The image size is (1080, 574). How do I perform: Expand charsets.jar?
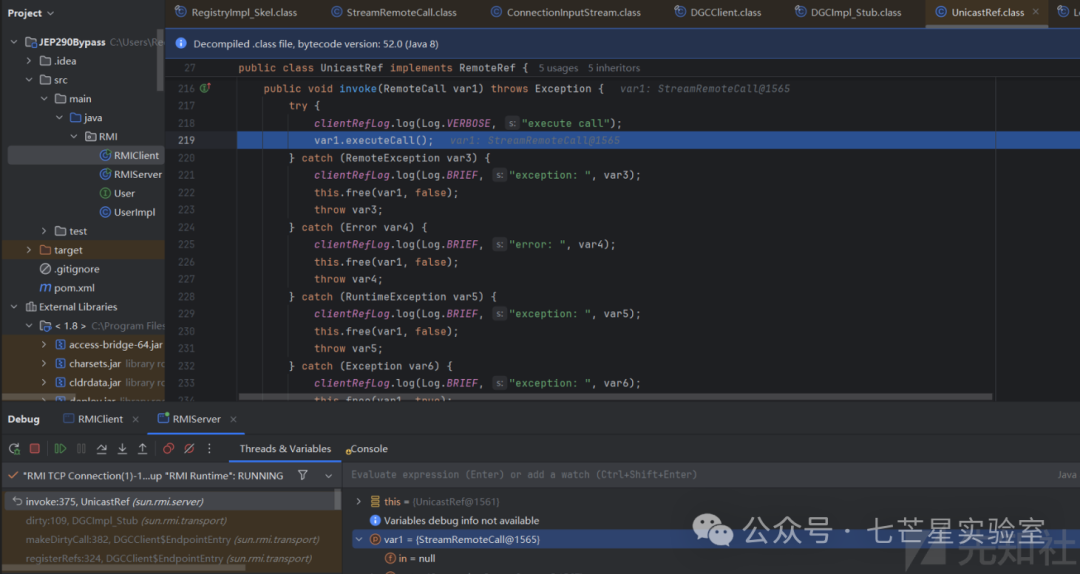pyautogui.click(x=44, y=363)
